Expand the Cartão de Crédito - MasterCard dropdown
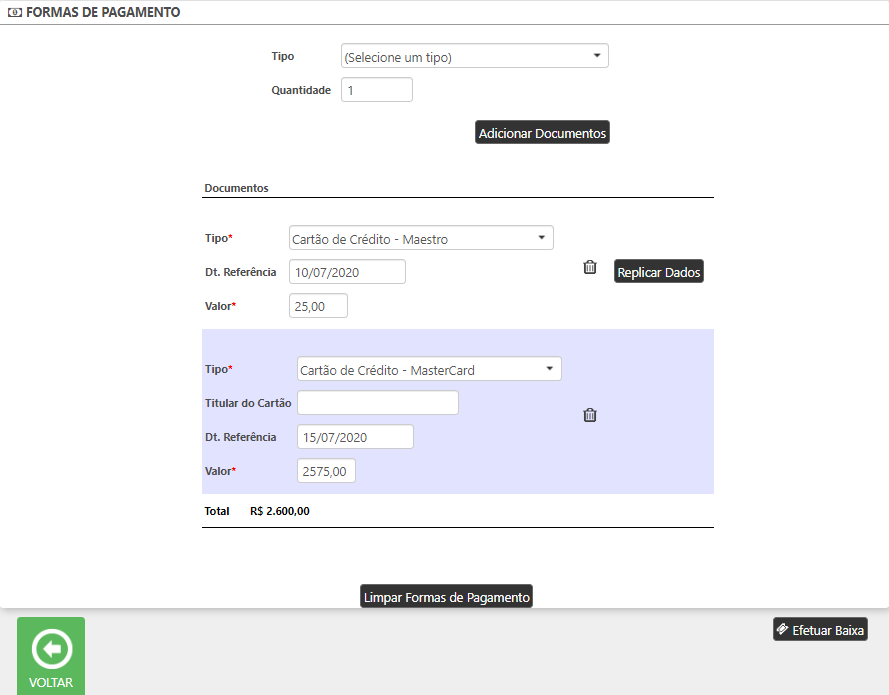 pos(429,370)
